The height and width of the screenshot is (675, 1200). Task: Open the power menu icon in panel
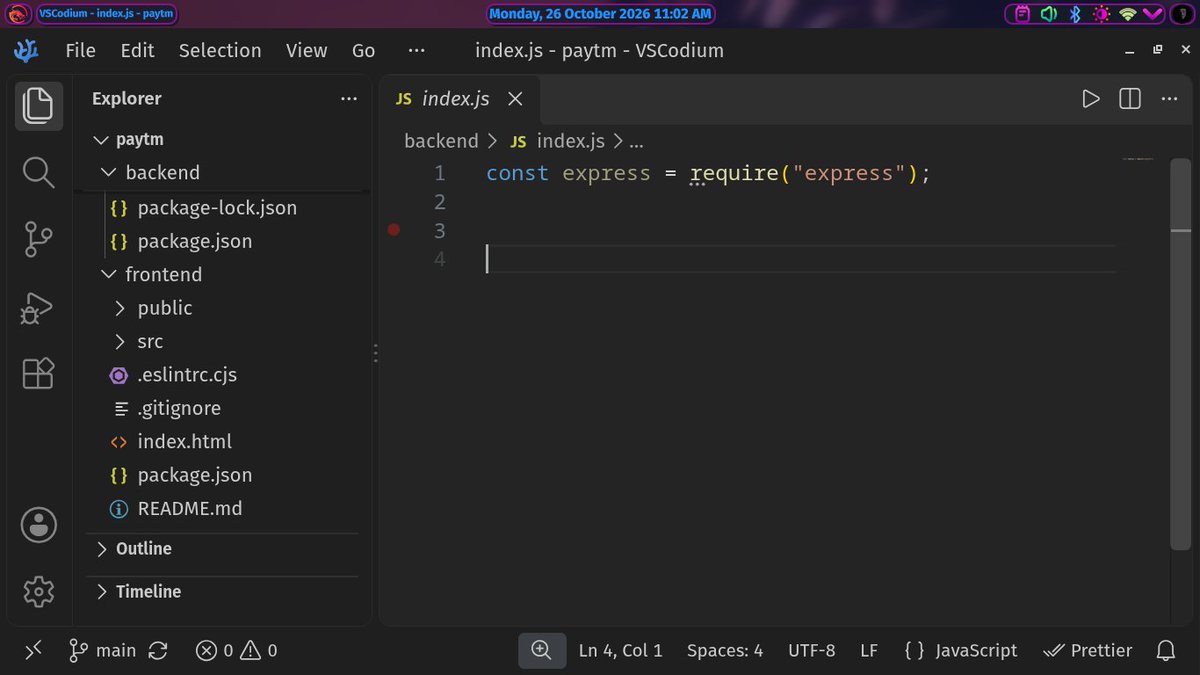point(1181,14)
